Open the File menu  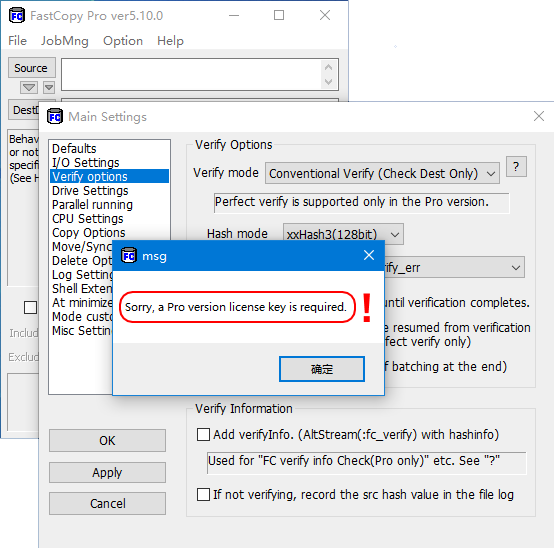tap(17, 41)
